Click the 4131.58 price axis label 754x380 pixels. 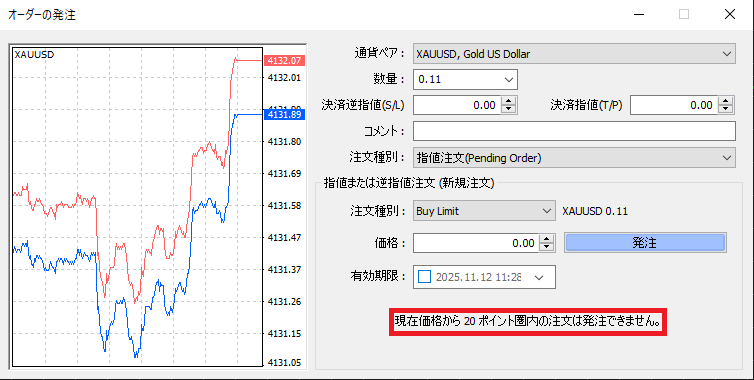284,205
